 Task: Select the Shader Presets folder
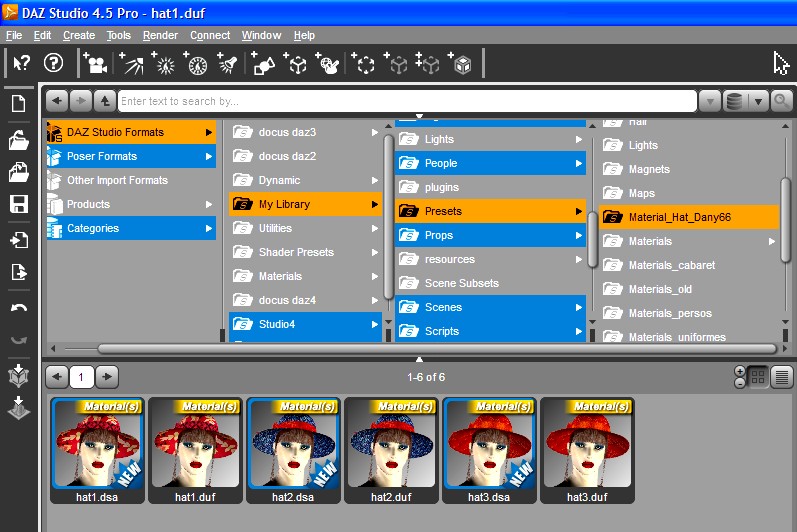click(305, 252)
